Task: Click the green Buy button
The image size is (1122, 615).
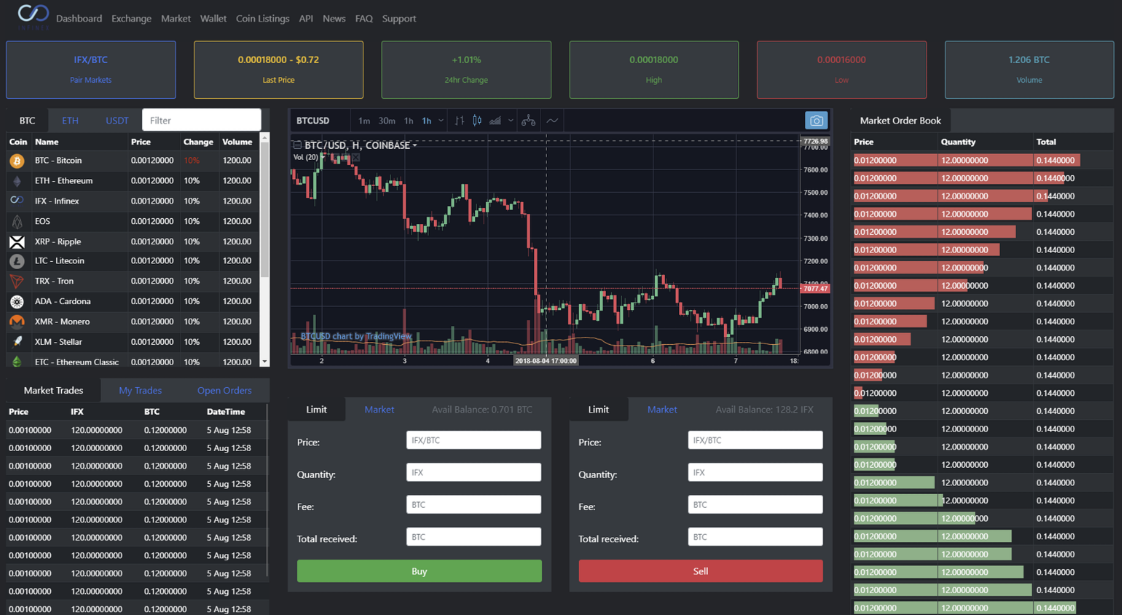Action: [419, 571]
